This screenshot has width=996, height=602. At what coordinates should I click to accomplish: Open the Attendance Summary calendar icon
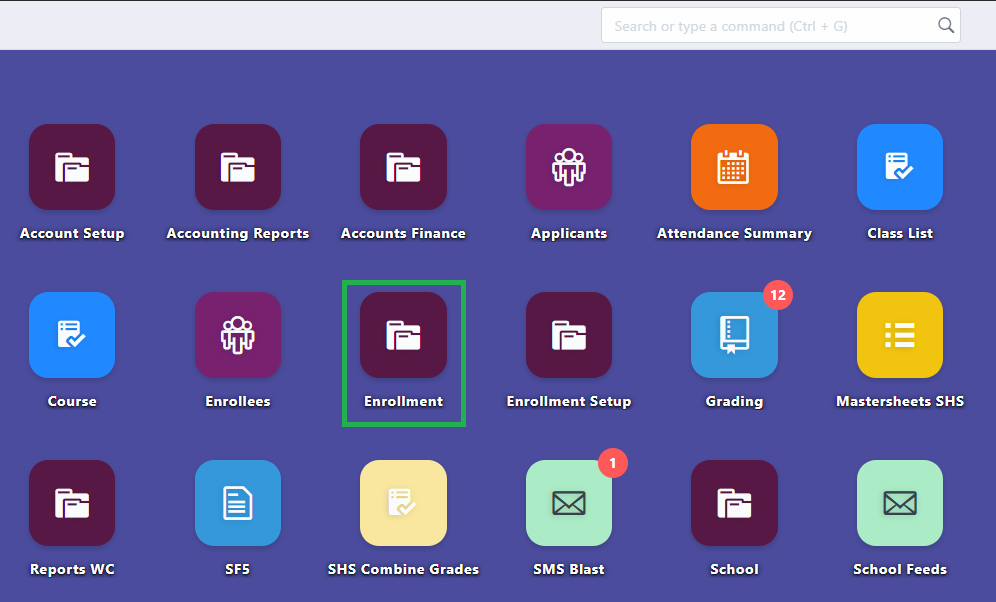pos(734,167)
